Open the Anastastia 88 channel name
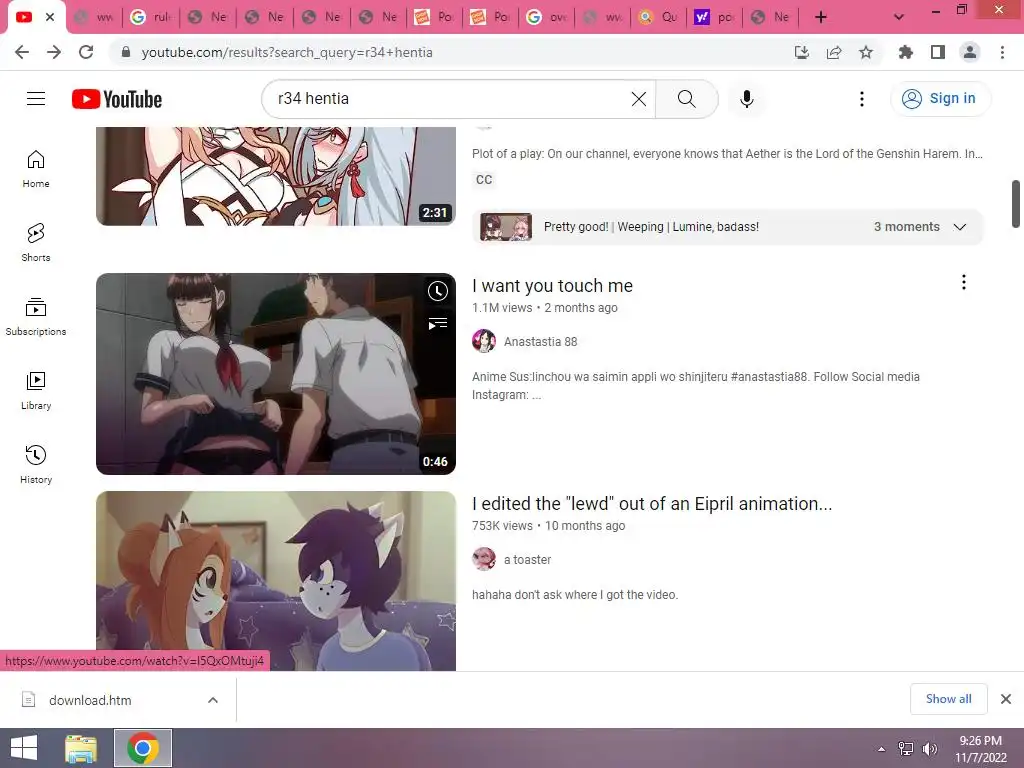Image resolution: width=1024 pixels, height=768 pixels. pos(540,342)
